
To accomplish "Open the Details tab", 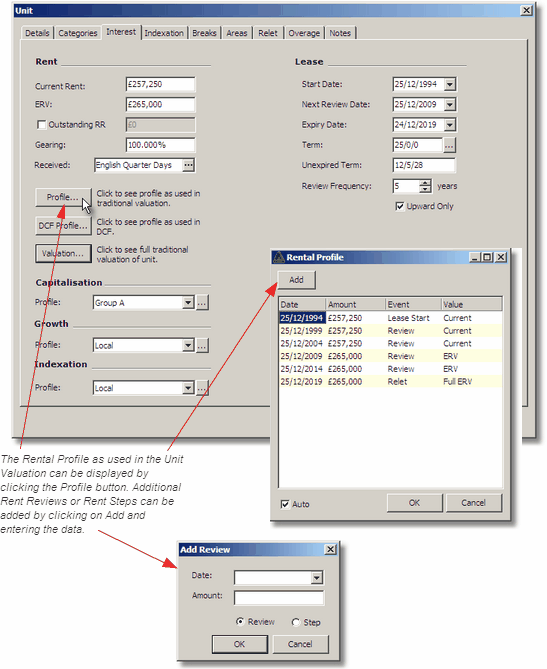I will (37, 33).
